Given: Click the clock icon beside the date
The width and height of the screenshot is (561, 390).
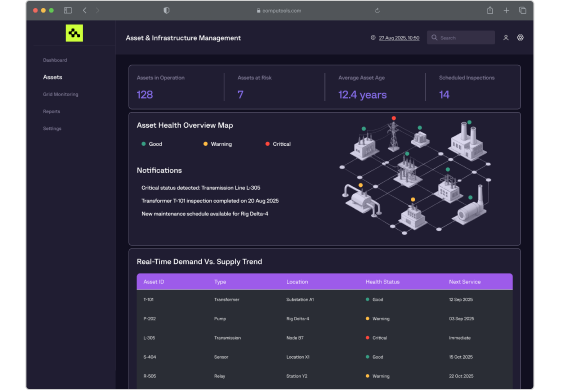Looking at the screenshot, I should [373, 38].
